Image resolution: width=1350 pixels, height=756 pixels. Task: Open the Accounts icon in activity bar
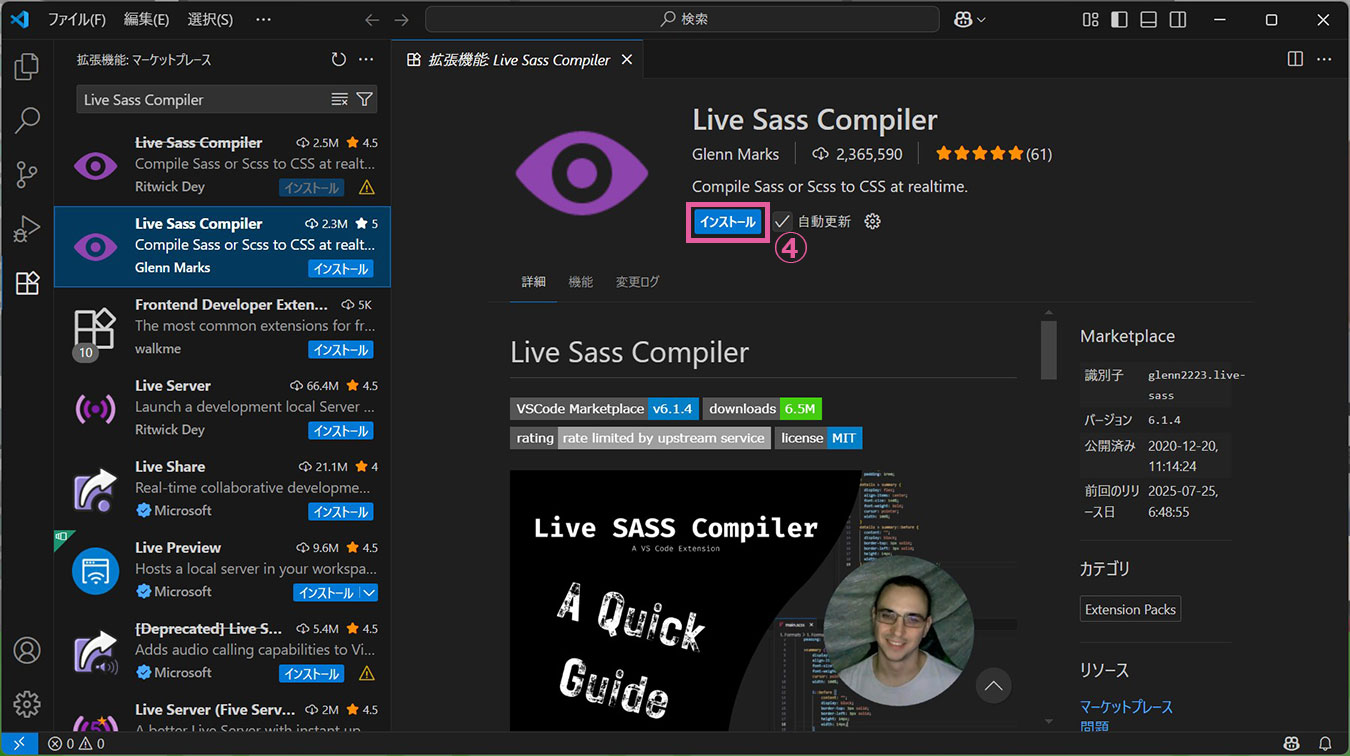(x=27, y=650)
